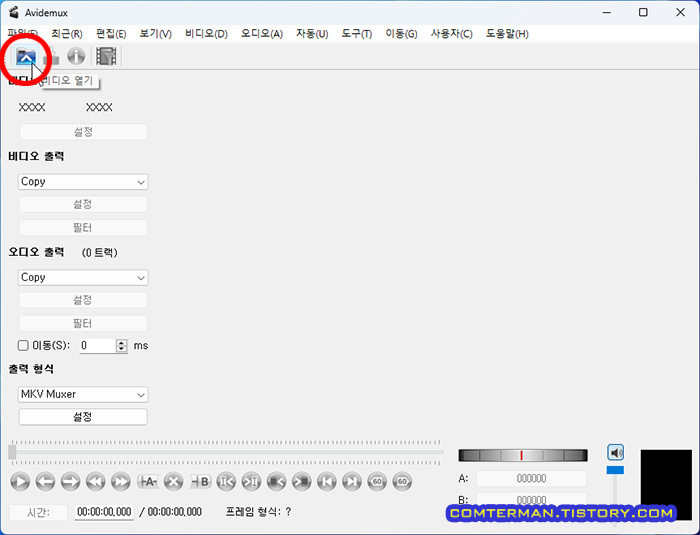Jump to previous keyframe (double left arrows)
This screenshot has height=535, width=700.
pos(96,482)
